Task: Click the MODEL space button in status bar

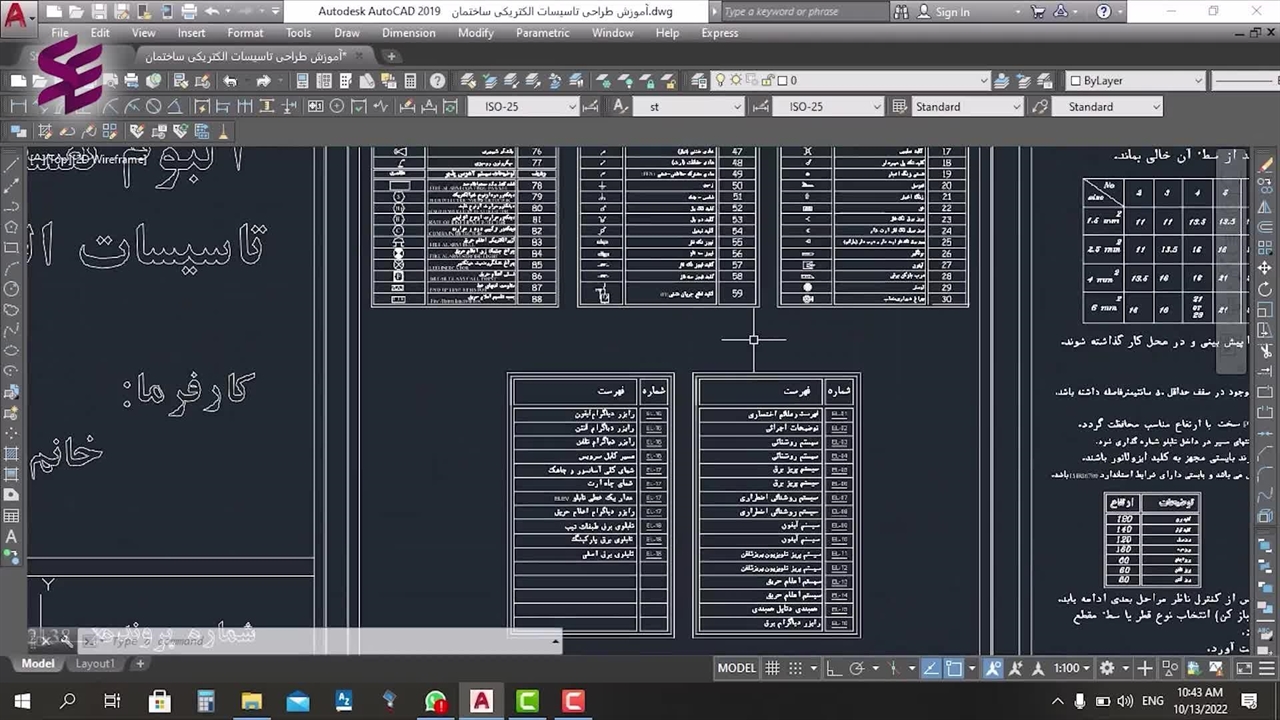Action: 737,668
